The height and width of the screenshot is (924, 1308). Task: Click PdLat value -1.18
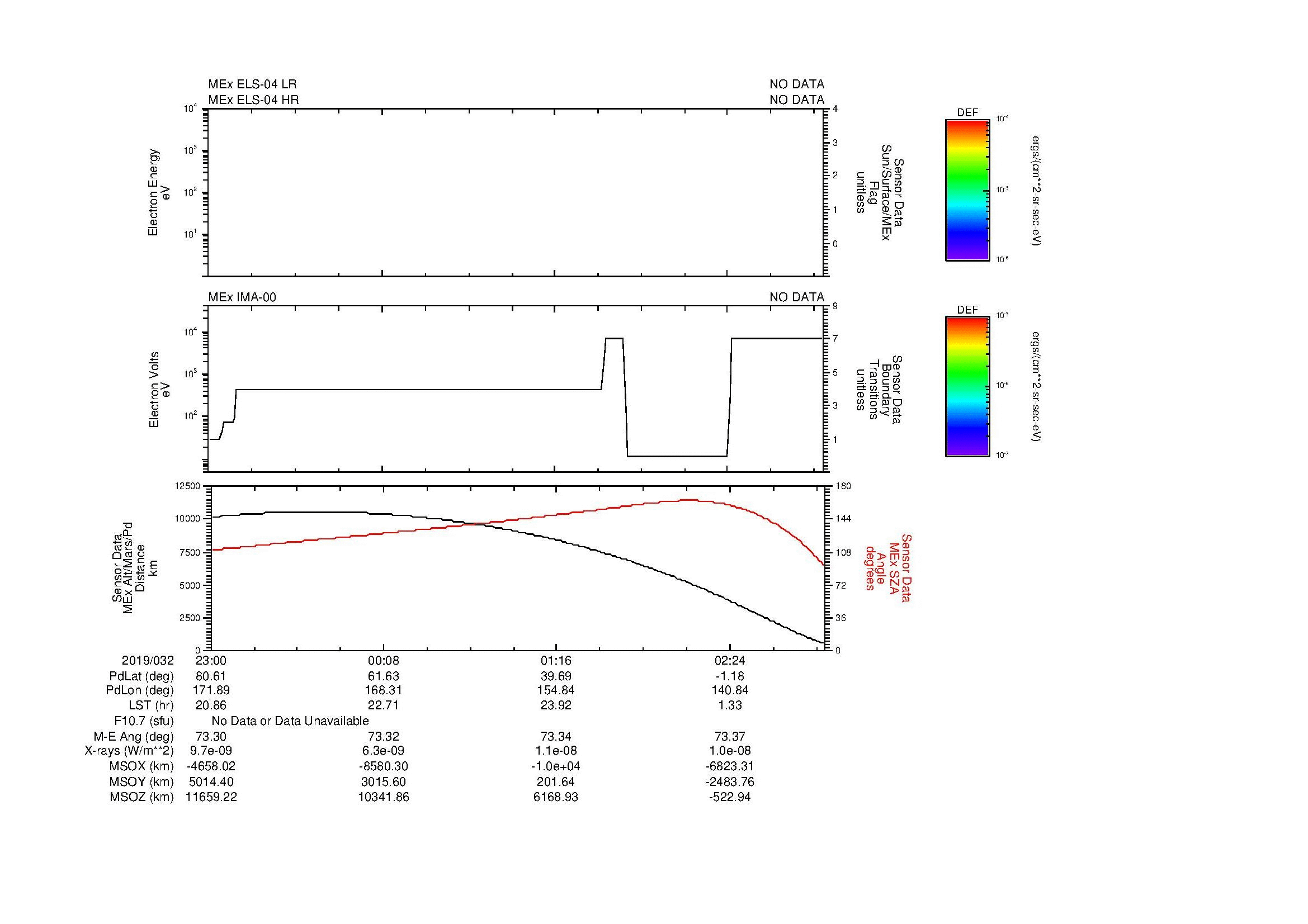[730, 676]
